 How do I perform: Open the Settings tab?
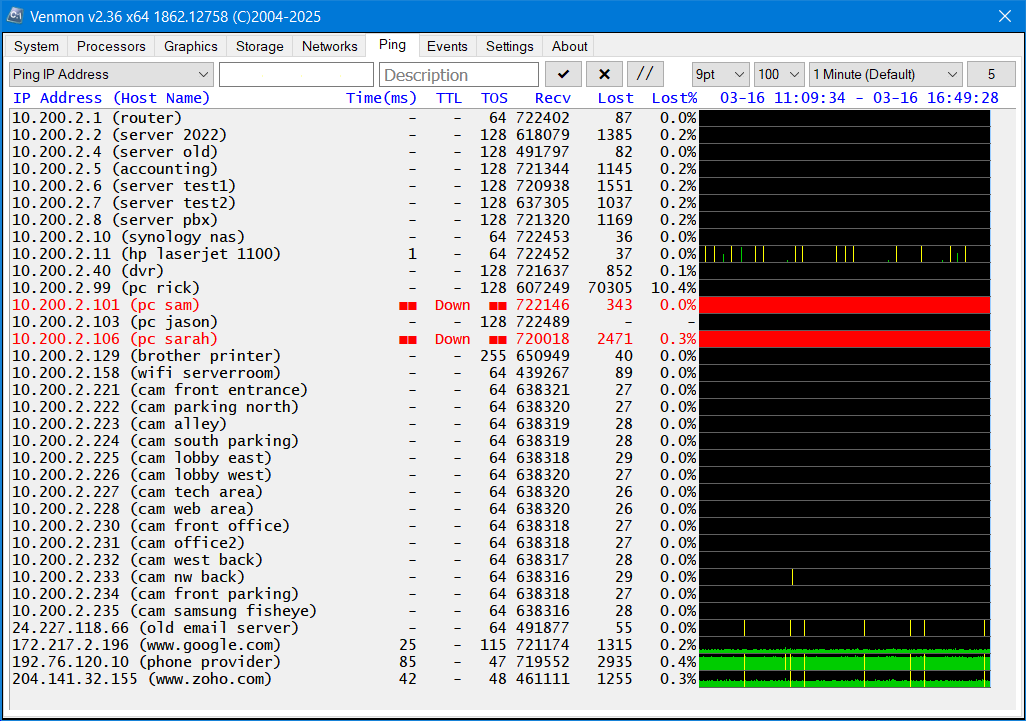(509, 46)
